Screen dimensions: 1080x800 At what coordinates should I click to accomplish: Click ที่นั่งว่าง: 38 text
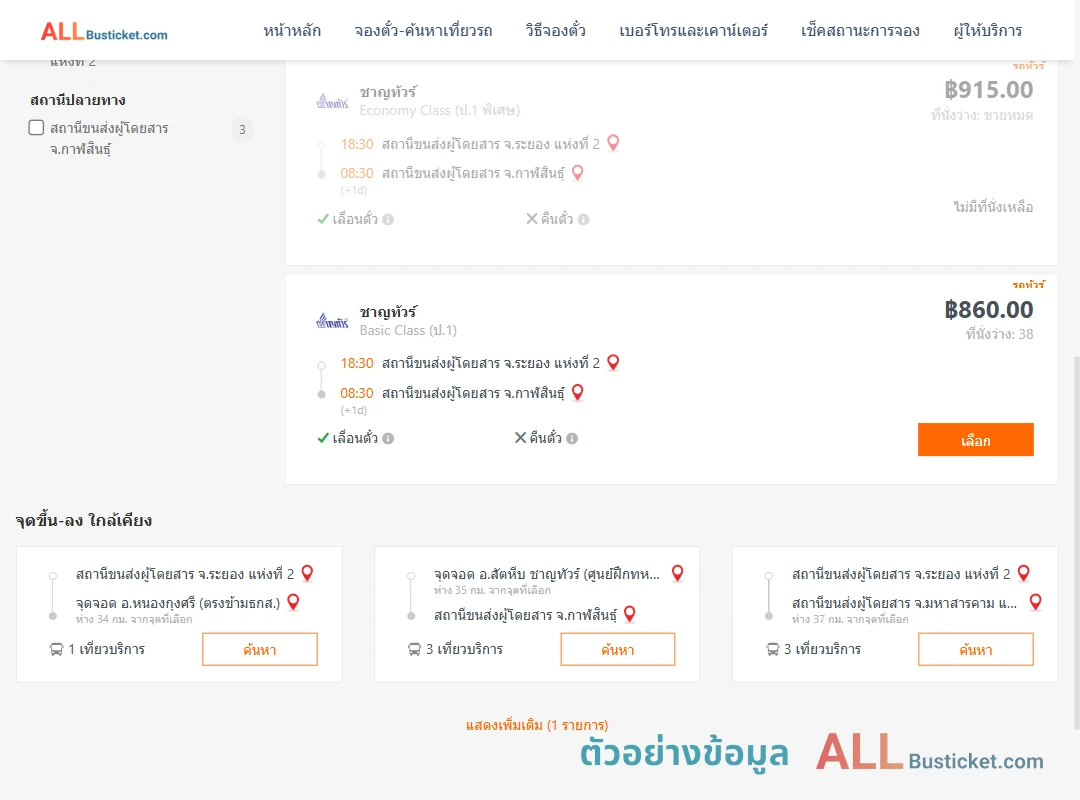pos(999,334)
